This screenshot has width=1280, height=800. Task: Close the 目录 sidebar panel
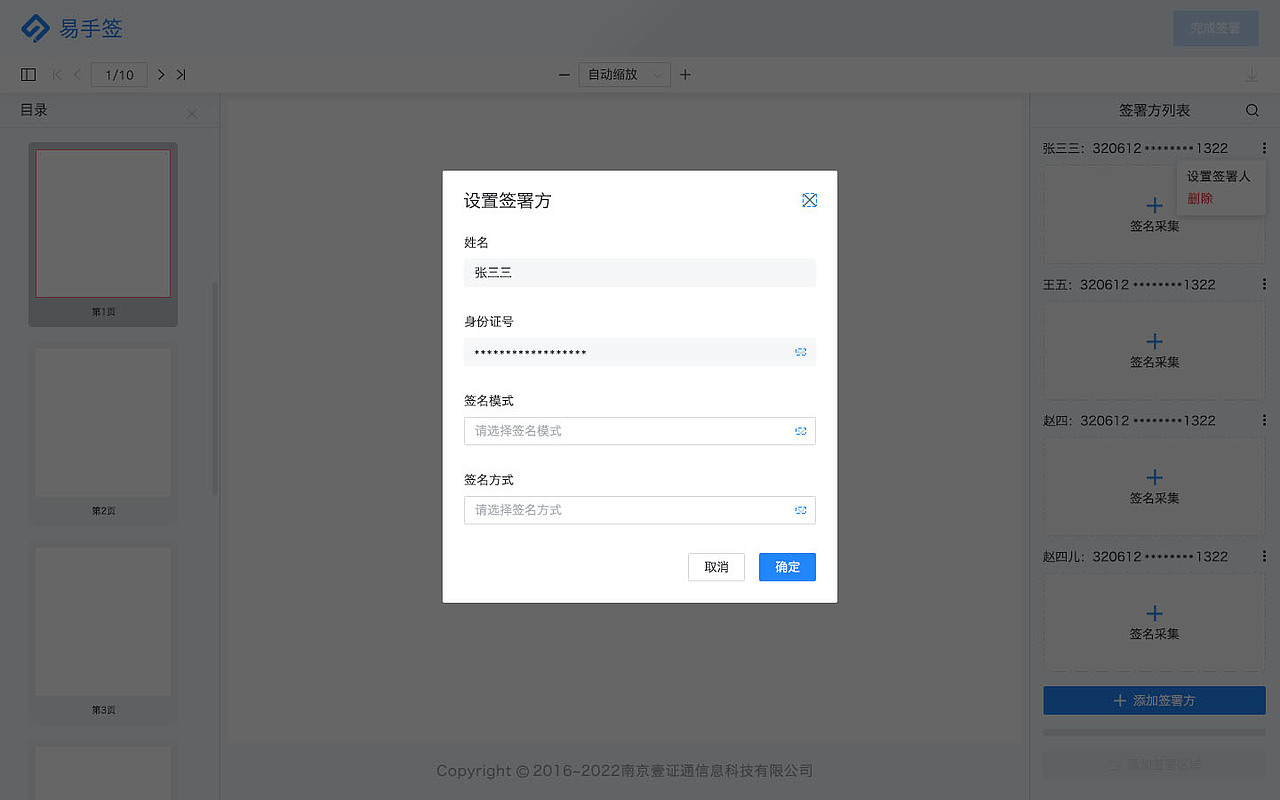point(192,113)
